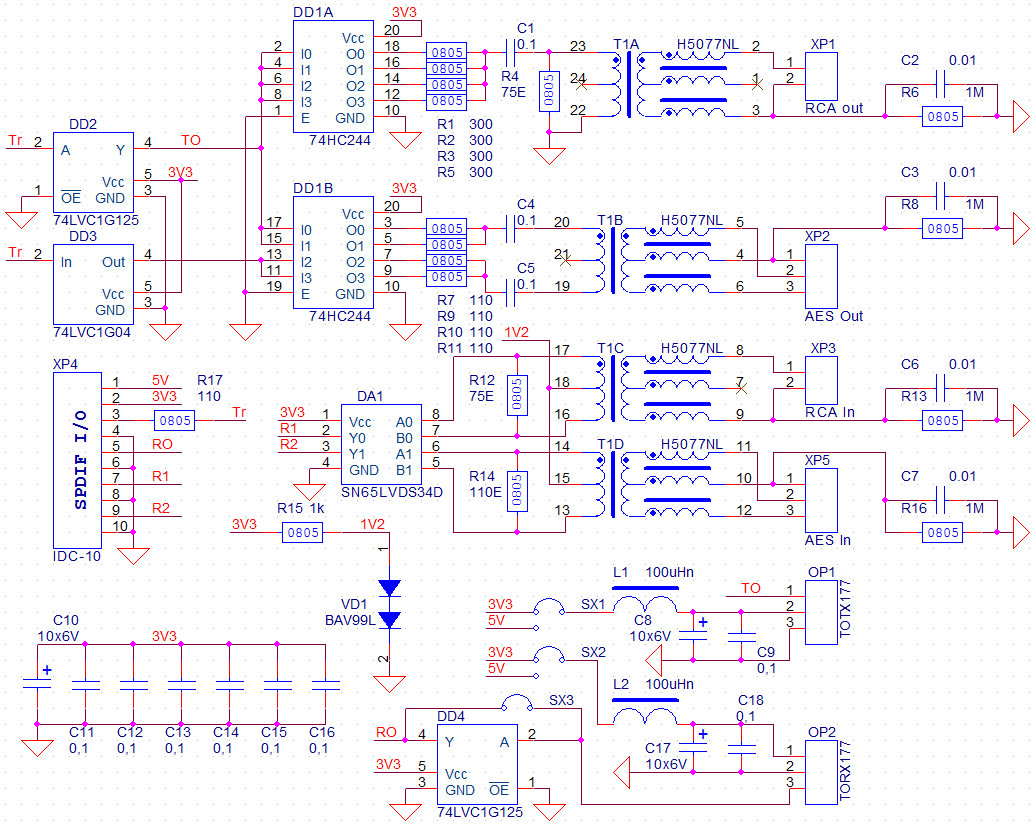Click the C7 0.01 capacitor symbol
Viewport: 1036px width, 826px height.
point(942,500)
